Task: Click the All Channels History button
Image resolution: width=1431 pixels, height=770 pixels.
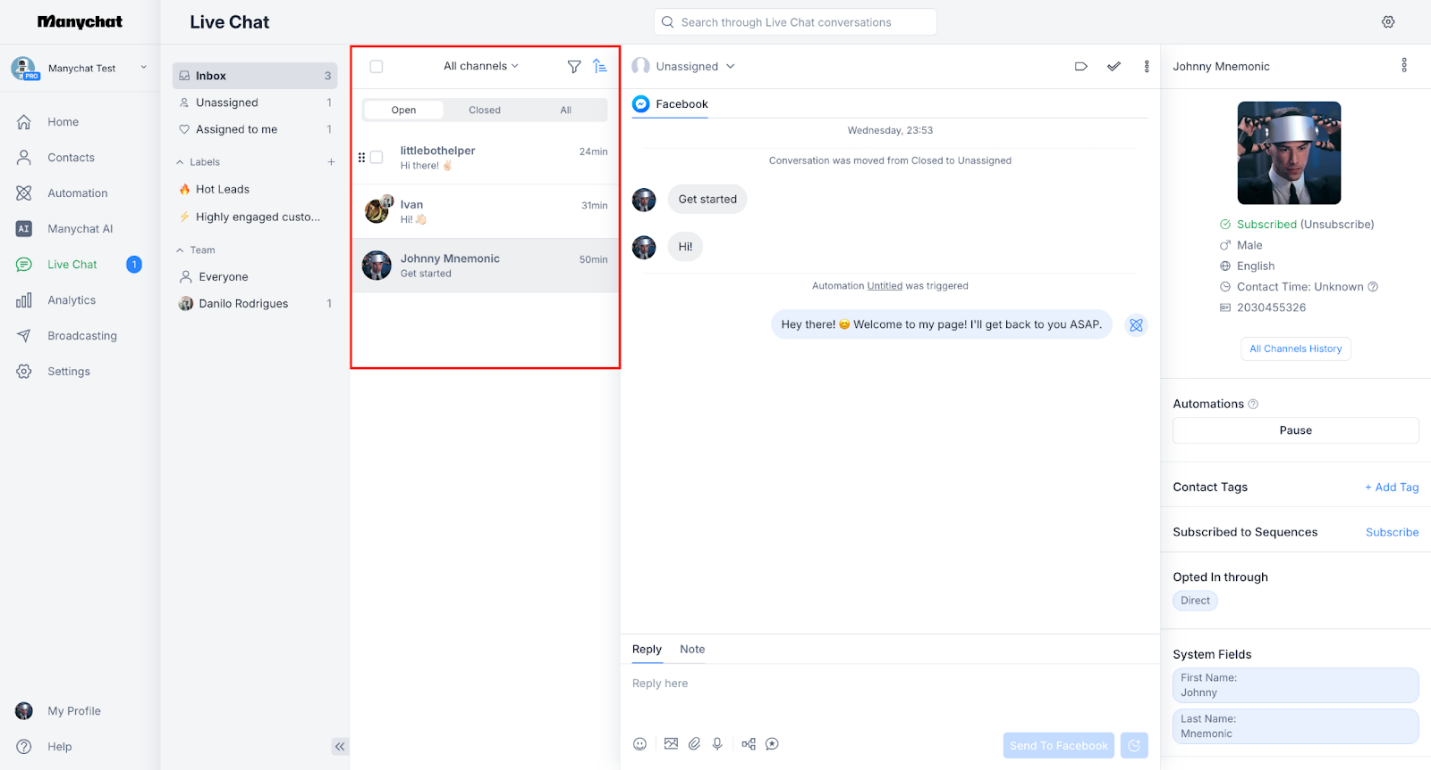Action: (1296, 348)
